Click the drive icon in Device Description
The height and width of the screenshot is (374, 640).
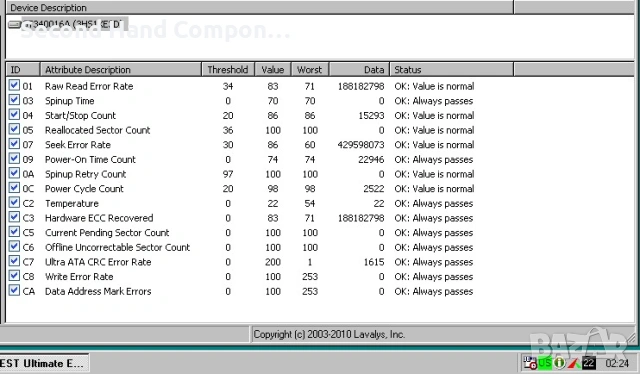click(14, 25)
